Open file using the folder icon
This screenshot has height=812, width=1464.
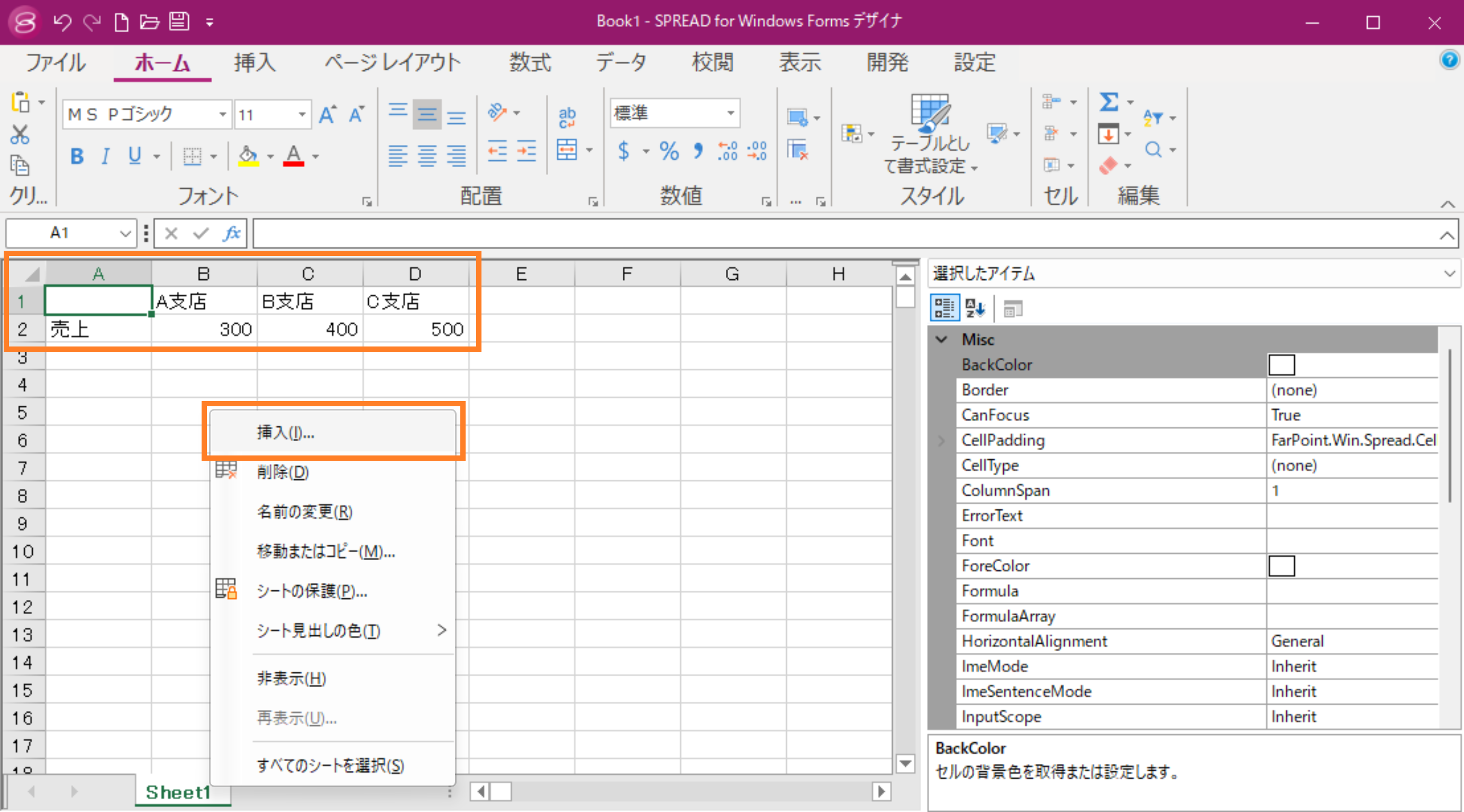pos(149,22)
